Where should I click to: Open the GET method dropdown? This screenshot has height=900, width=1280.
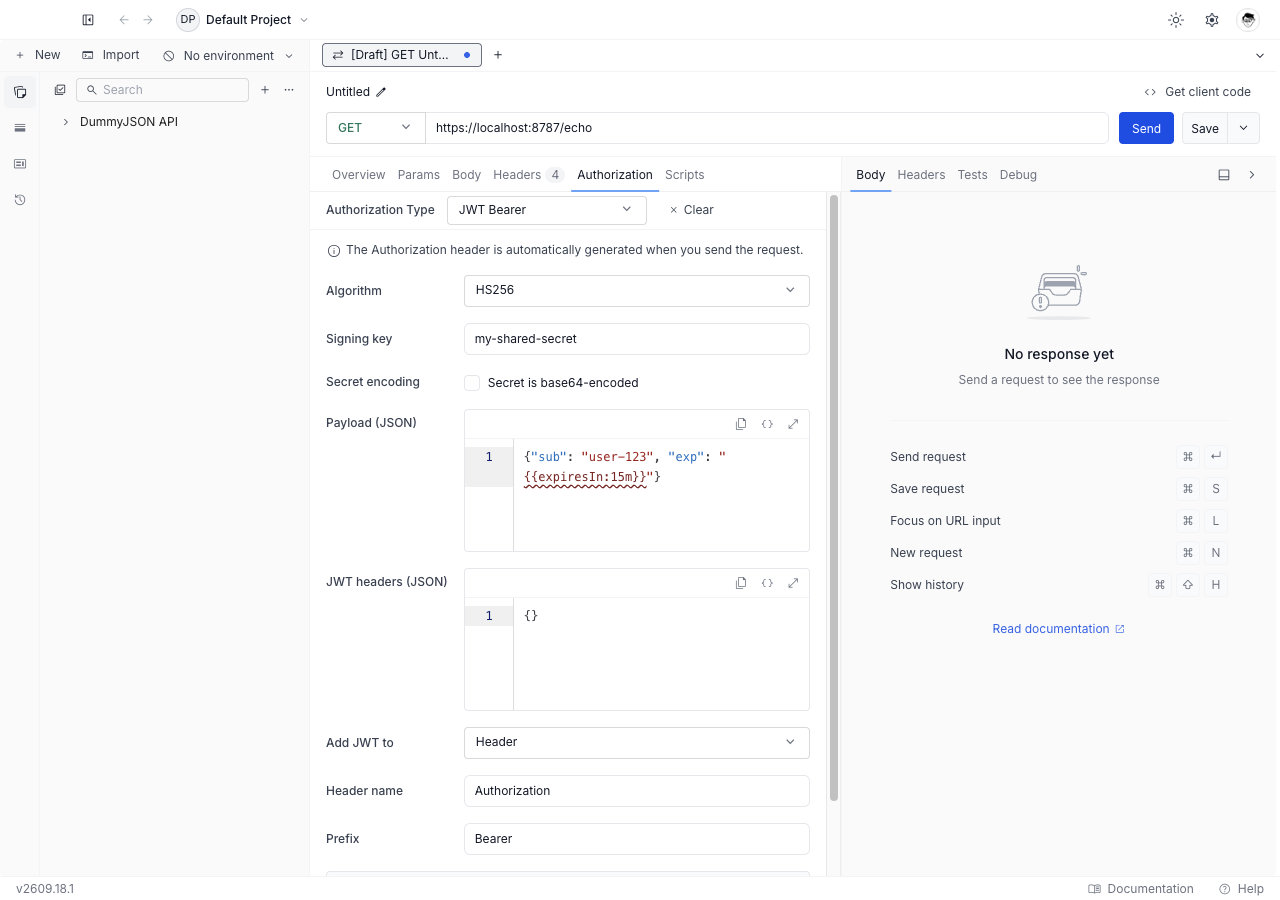coord(375,128)
